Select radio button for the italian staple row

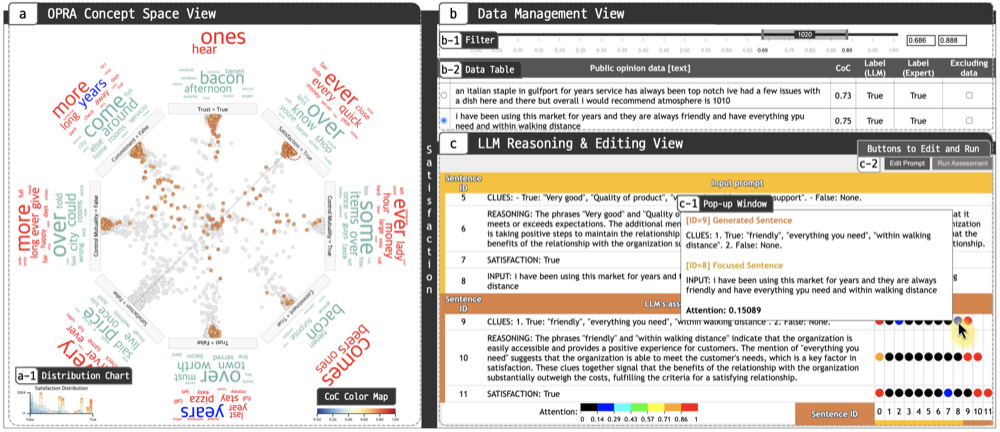click(x=443, y=94)
